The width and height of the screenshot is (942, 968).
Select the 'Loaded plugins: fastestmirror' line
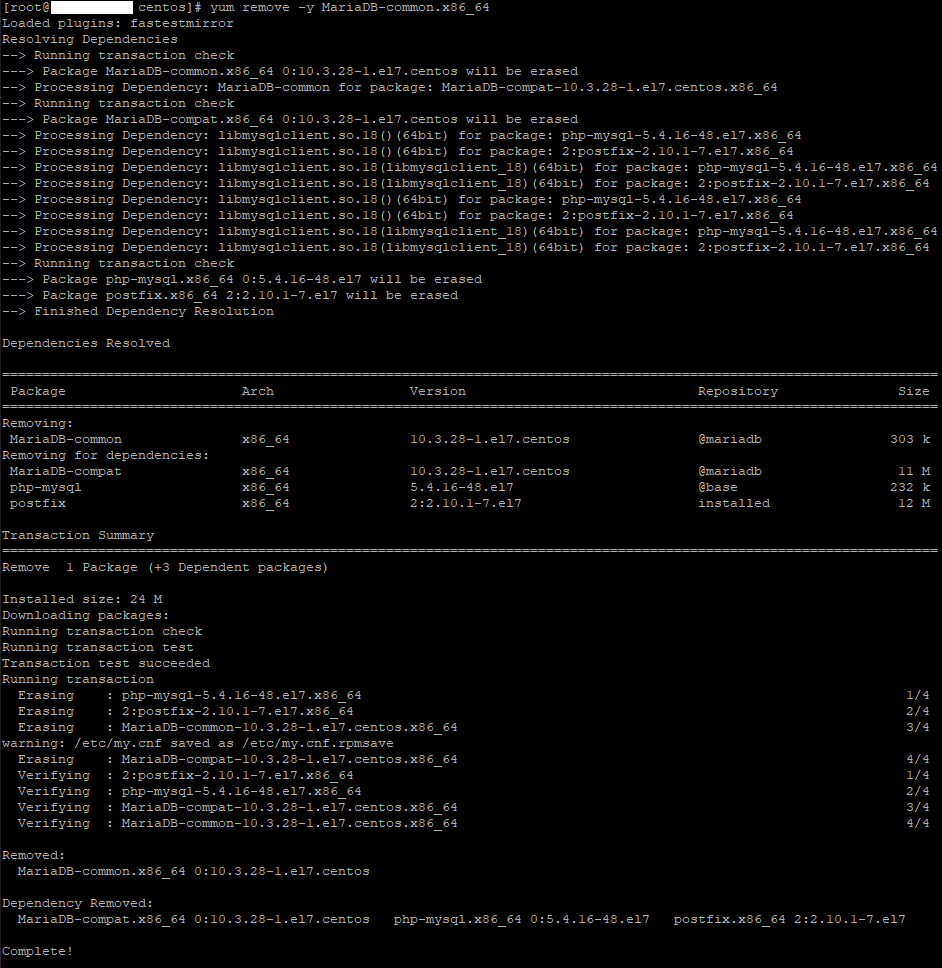[118, 23]
